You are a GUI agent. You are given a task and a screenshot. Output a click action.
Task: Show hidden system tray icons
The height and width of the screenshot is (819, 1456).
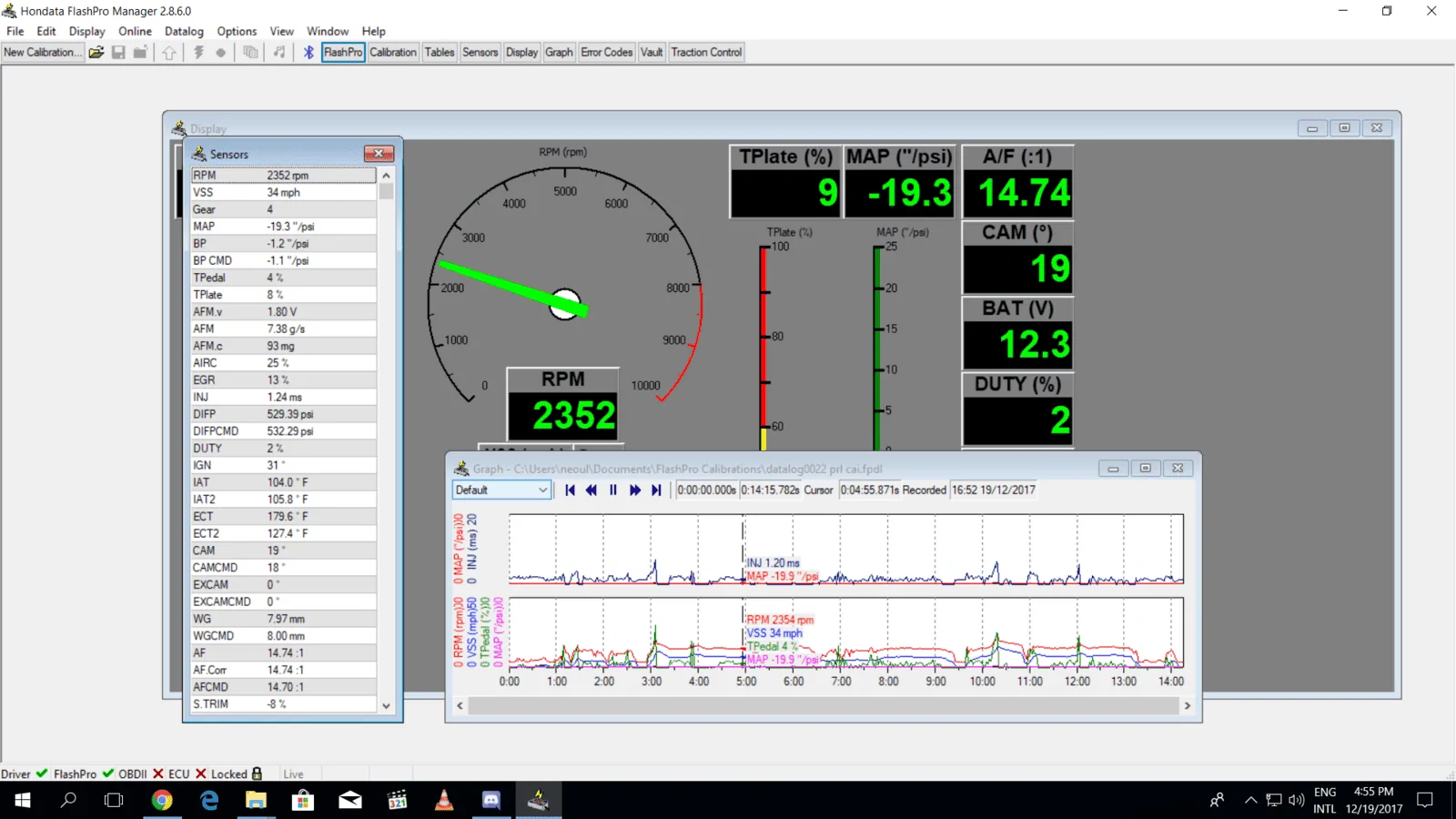tap(1250, 801)
